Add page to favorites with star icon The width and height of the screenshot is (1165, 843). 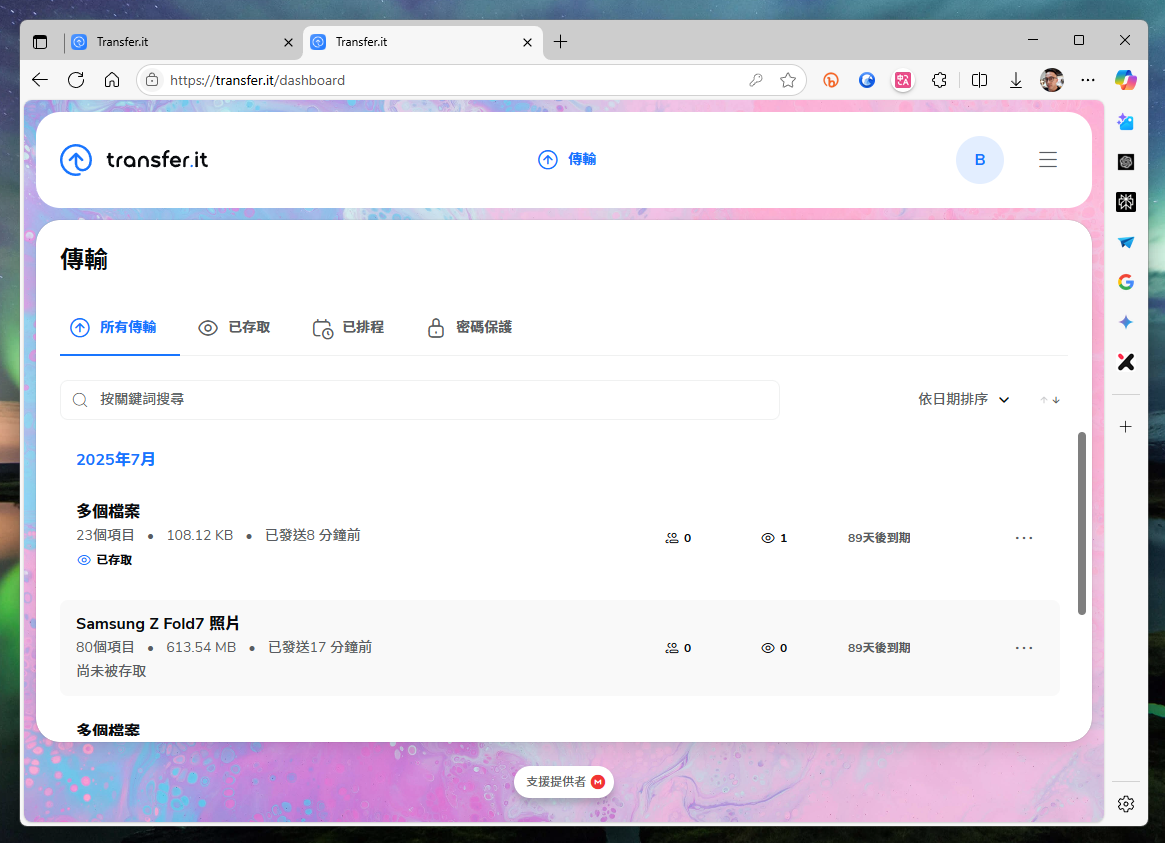tap(788, 80)
